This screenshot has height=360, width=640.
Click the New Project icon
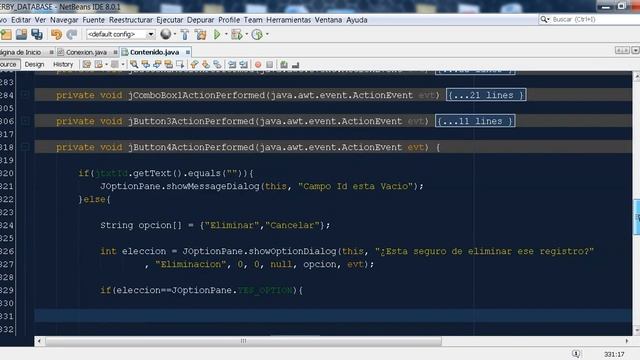pos(6,35)
